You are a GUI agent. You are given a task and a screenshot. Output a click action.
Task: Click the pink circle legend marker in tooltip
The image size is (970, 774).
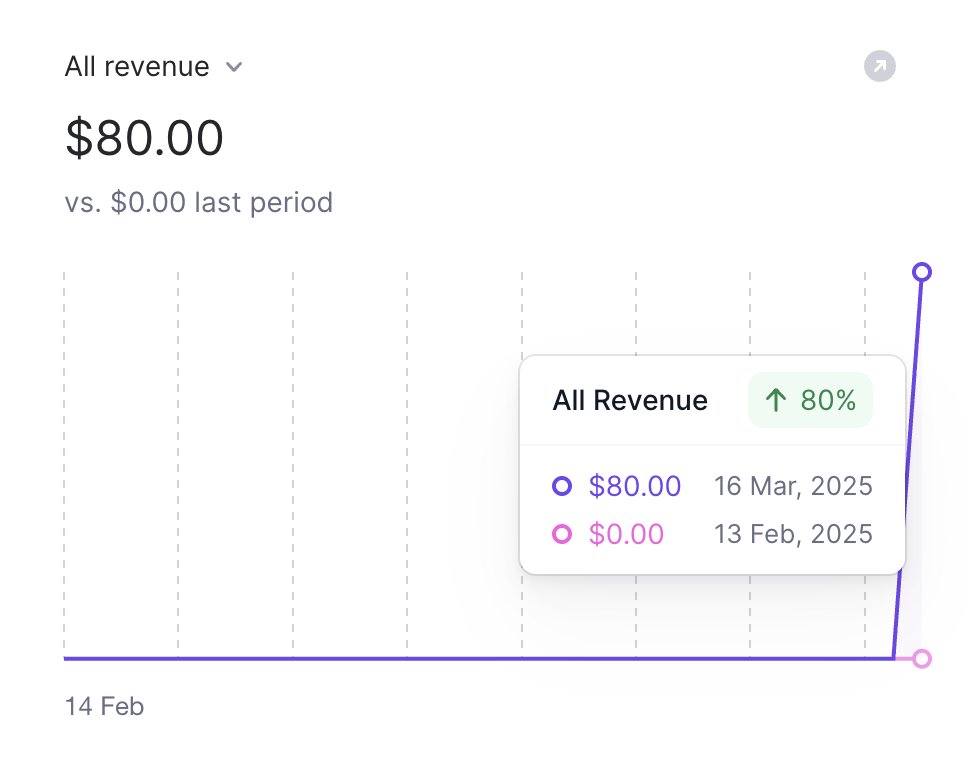562,534
